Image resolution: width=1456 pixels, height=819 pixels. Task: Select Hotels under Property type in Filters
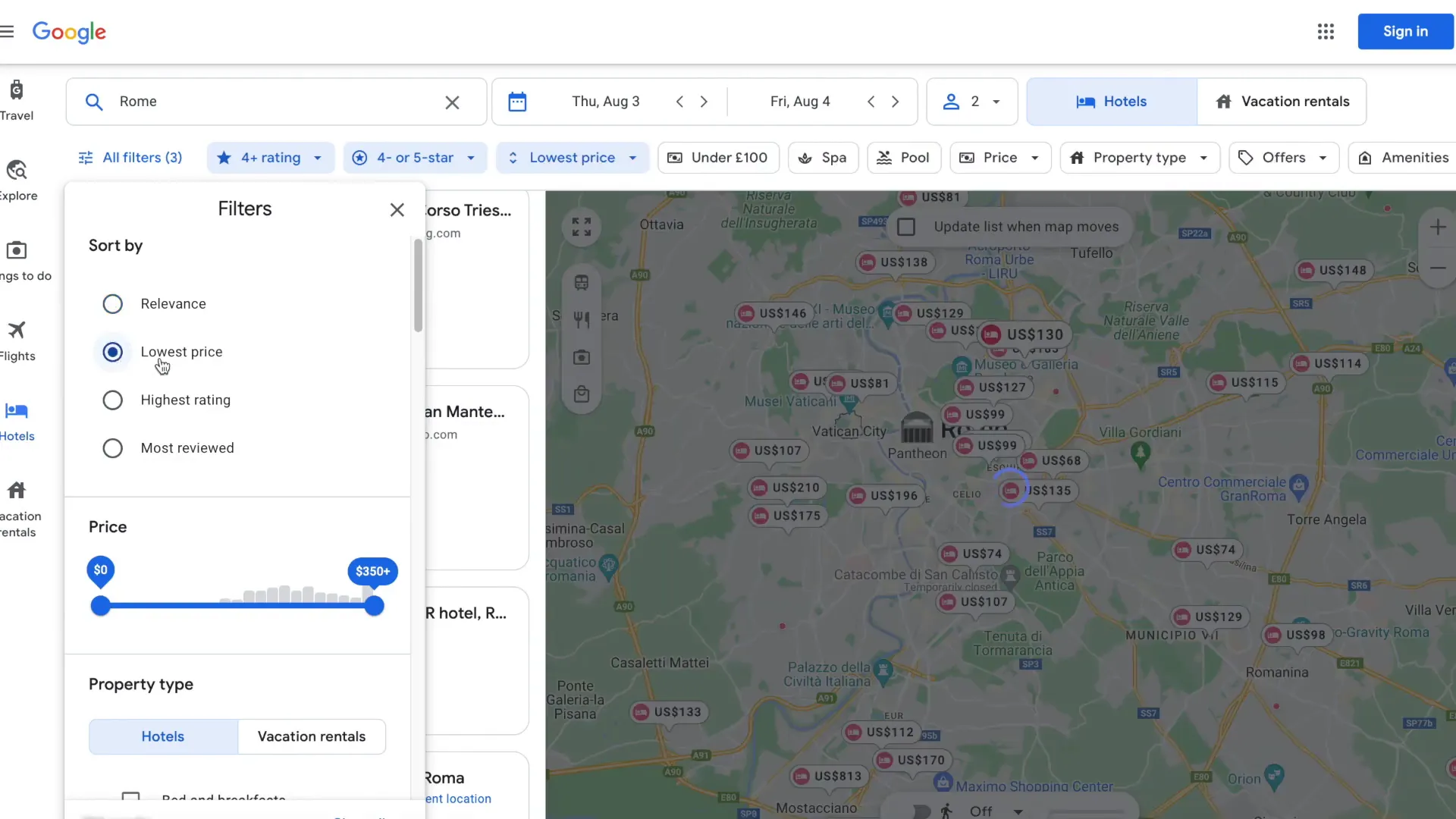point(163,737)
